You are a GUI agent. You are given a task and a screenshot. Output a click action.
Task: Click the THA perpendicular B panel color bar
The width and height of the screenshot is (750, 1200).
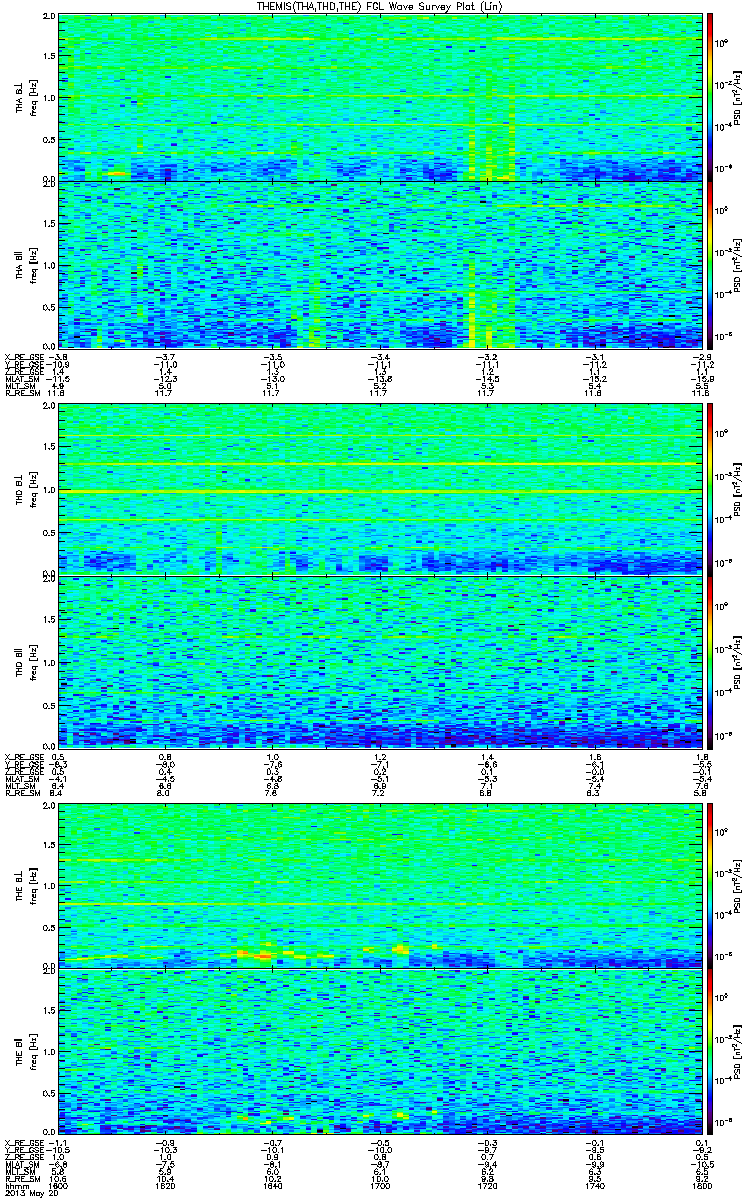click(709, 97)
